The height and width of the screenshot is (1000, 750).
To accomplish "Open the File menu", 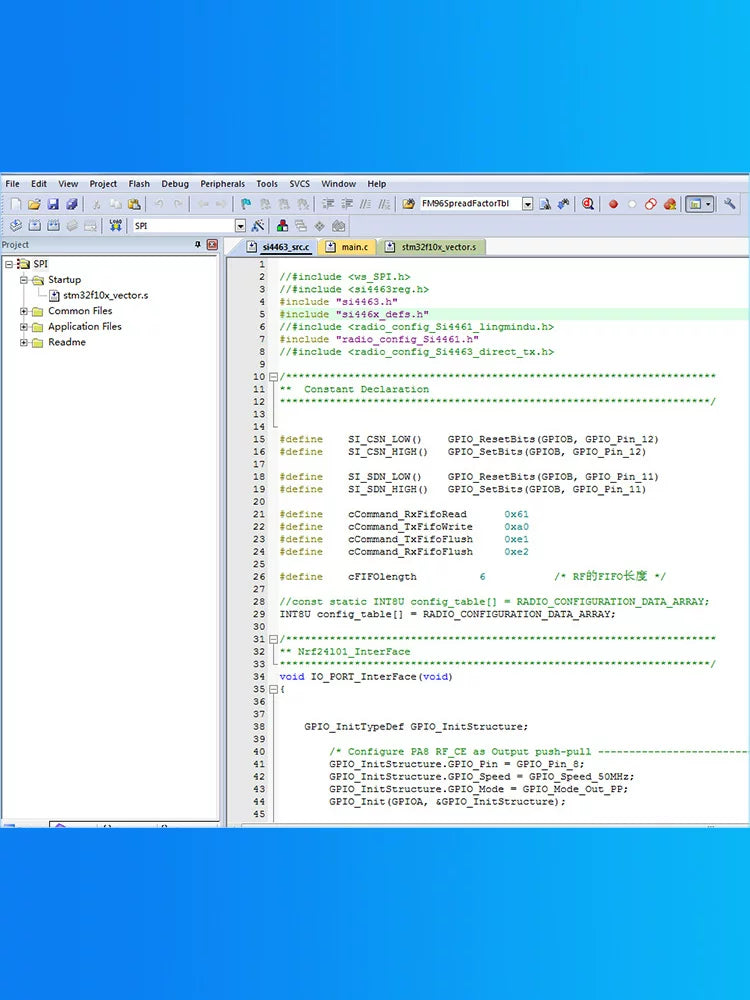I will click(12, 184).
